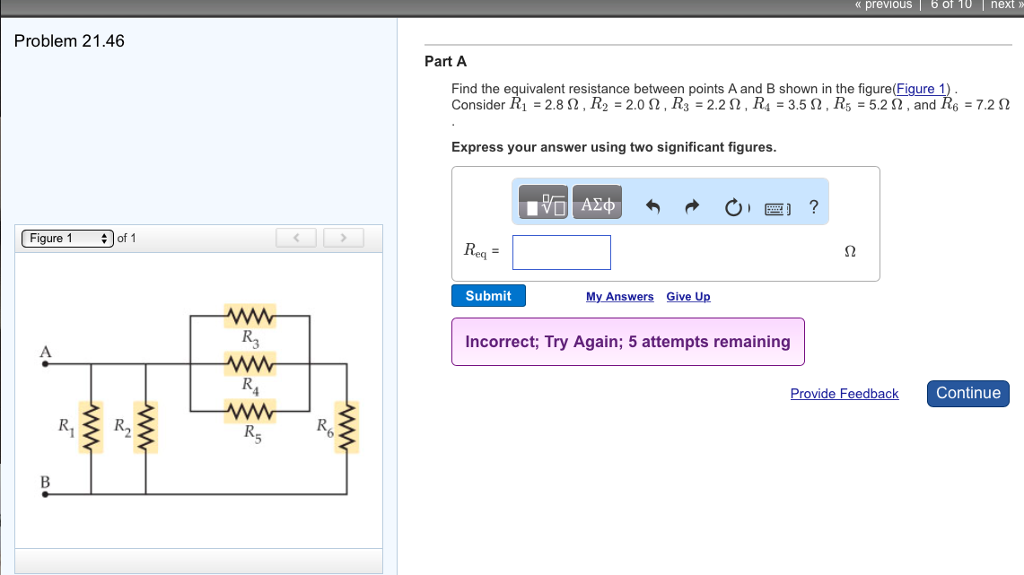This screenshot has height=575, width=1024.
Task: Open the Figure 1 hyperlink in problem text
Action: [x=921, y=89]
